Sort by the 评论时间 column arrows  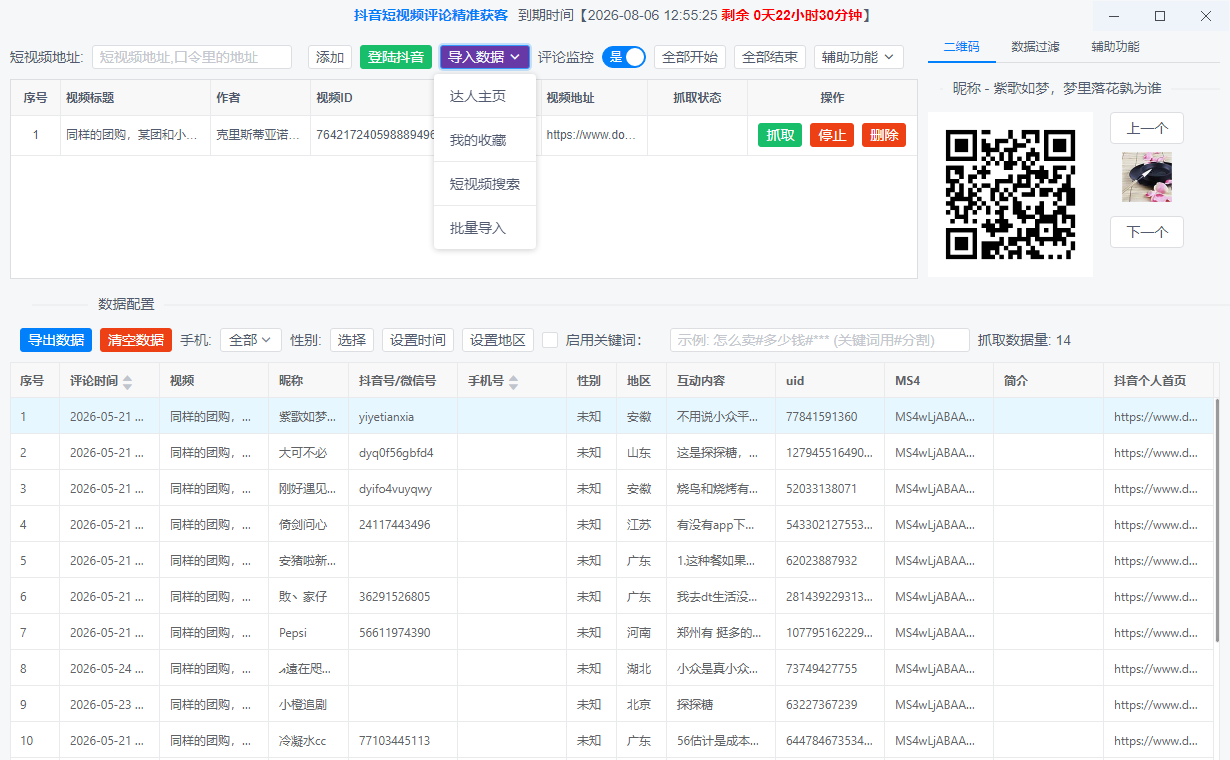point(127,382)
